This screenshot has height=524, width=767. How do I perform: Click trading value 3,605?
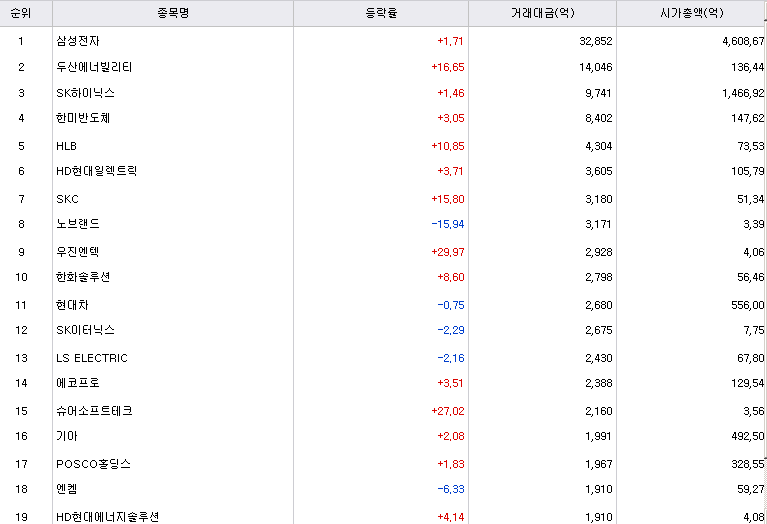click(x=598, y=171)
